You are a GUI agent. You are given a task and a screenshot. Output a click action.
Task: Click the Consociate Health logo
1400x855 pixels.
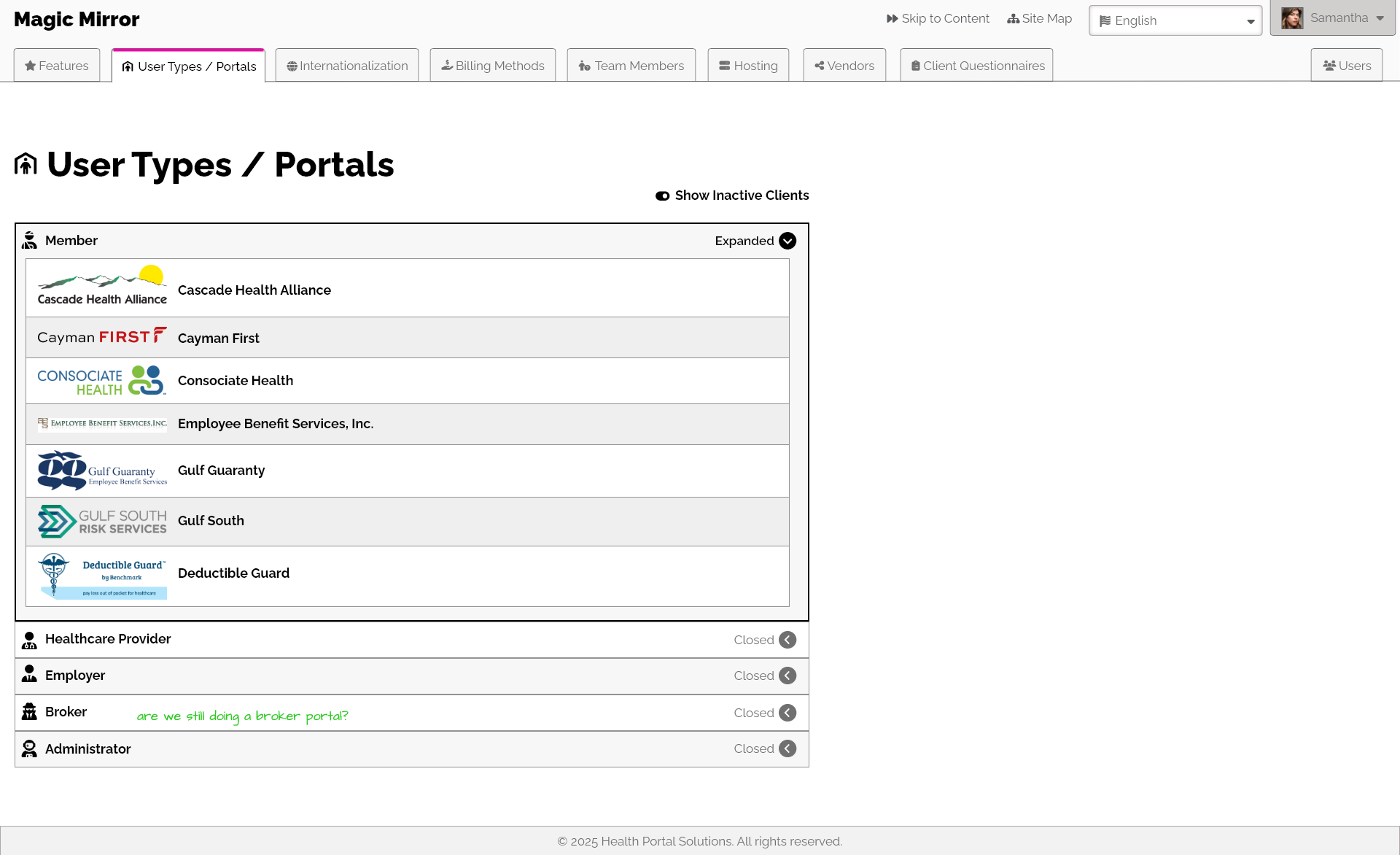tap(102, 381)
